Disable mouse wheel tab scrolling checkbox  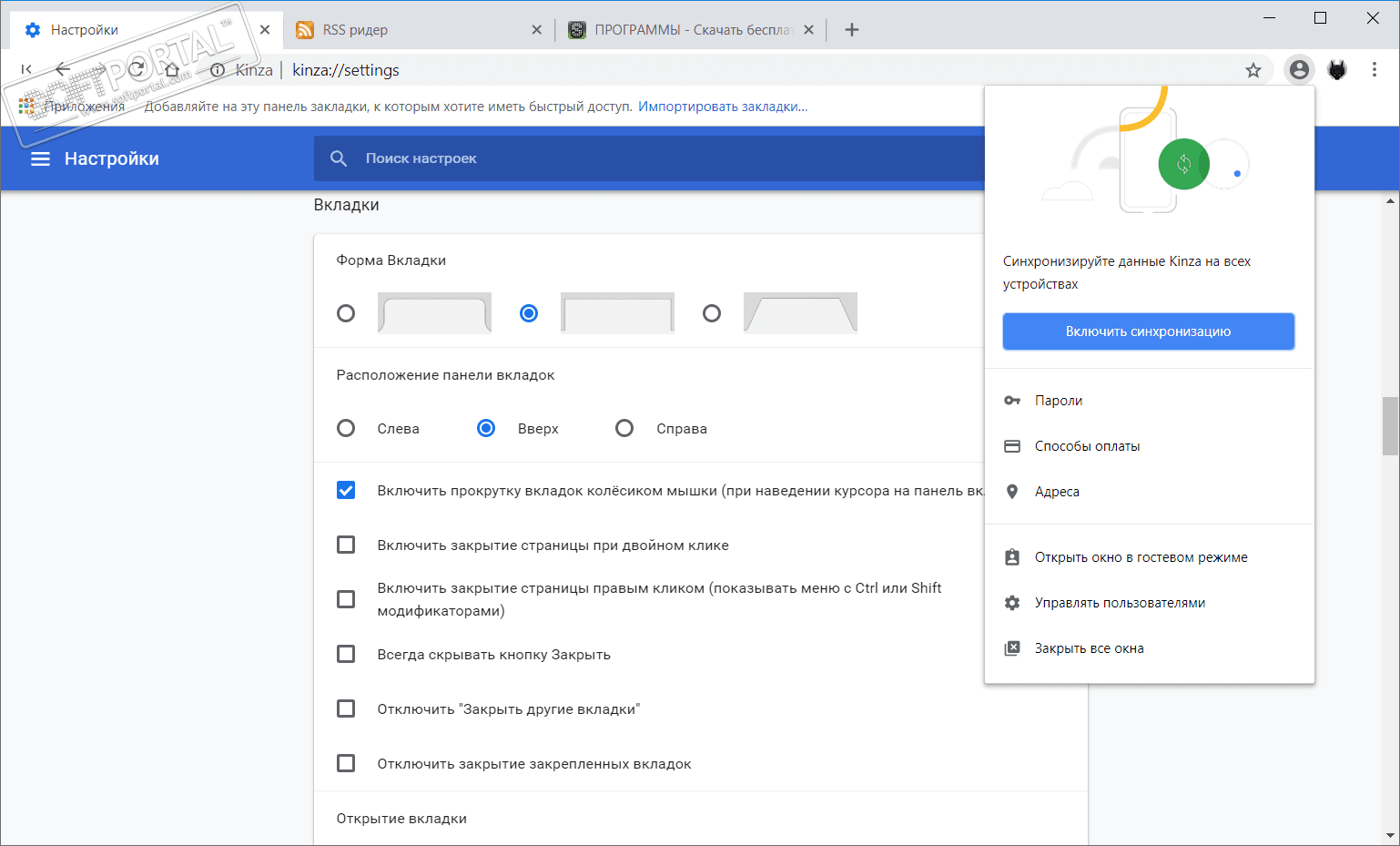click(346, 490)
